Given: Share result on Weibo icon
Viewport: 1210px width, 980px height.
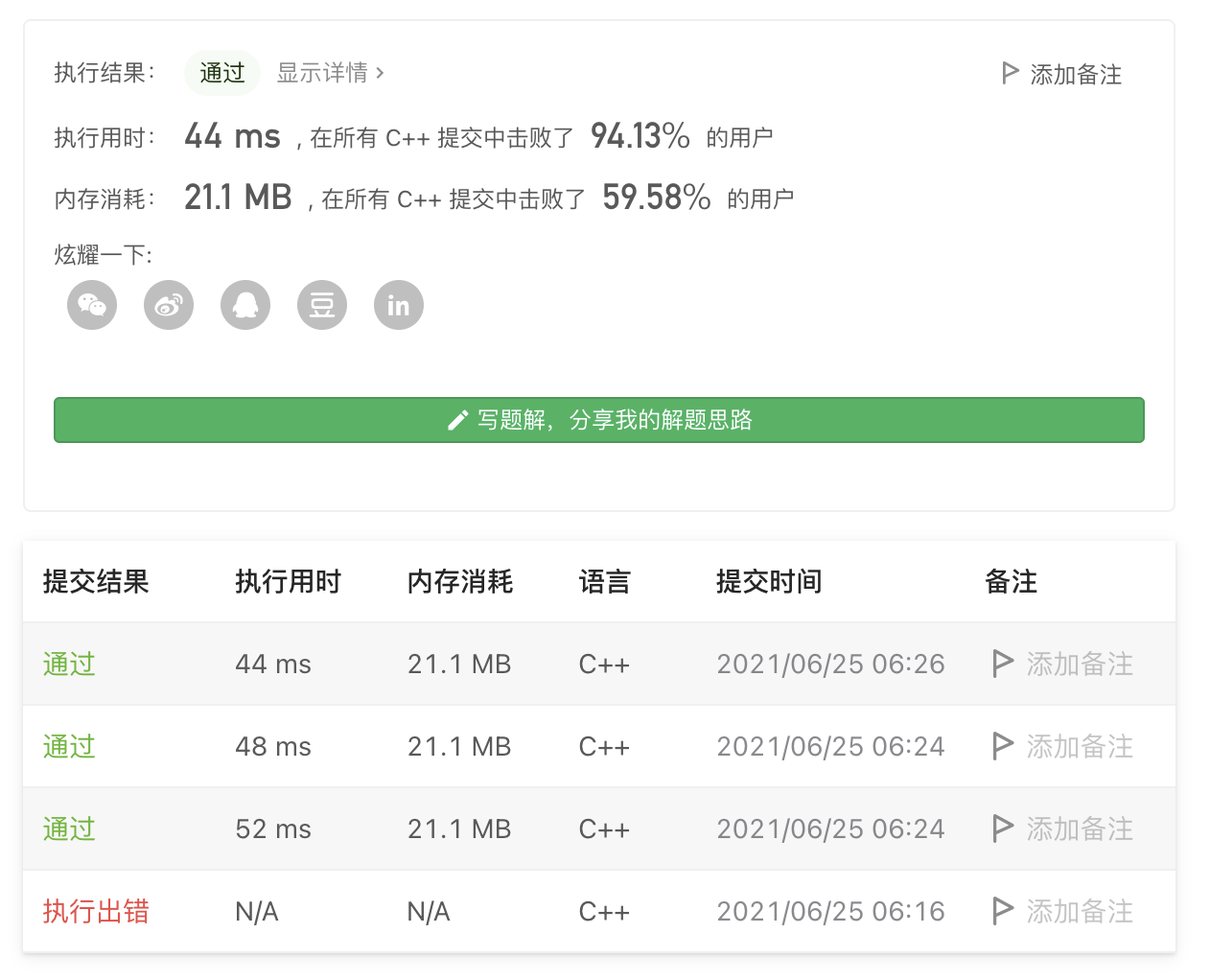Looking at the screenshot, I should [x=169, y=305].
